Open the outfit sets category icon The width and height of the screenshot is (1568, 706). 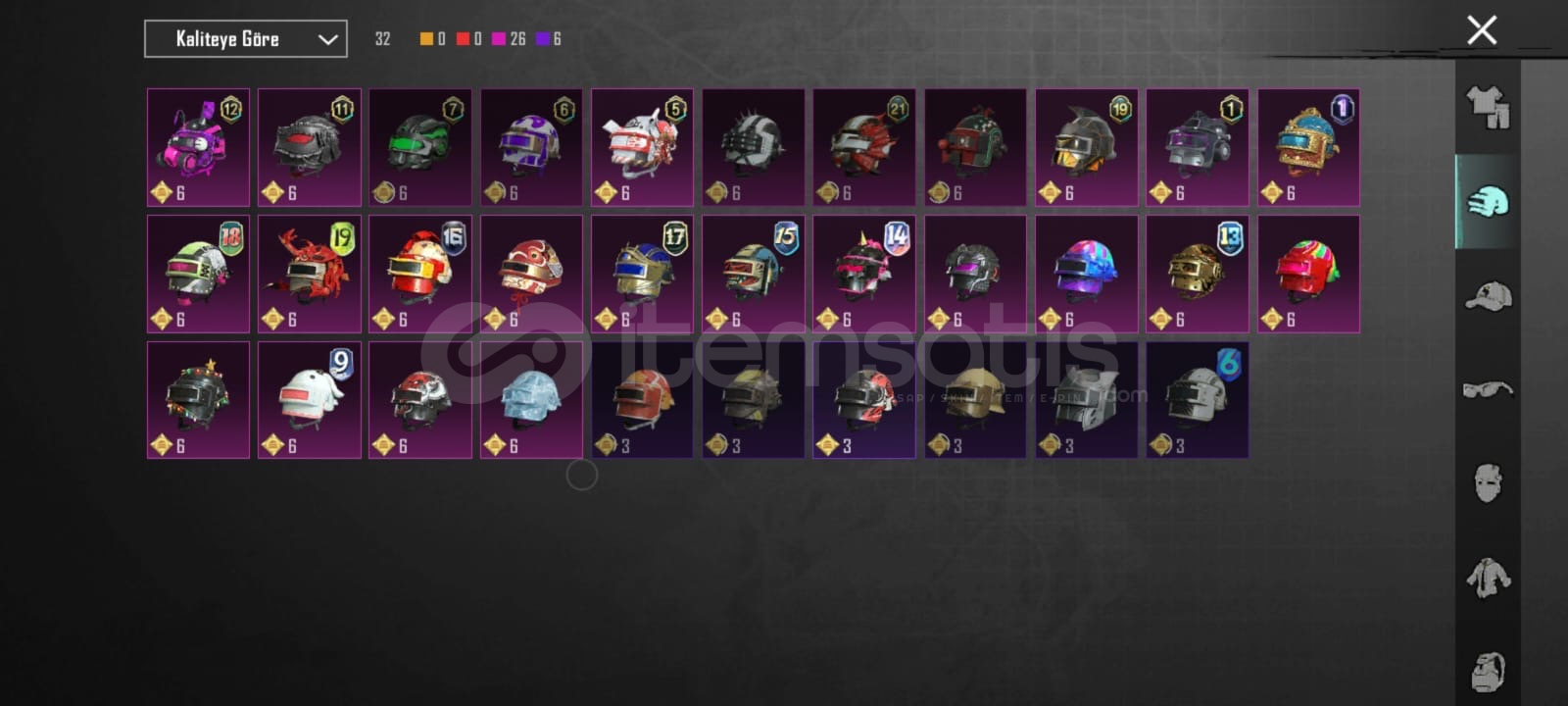1488,108
